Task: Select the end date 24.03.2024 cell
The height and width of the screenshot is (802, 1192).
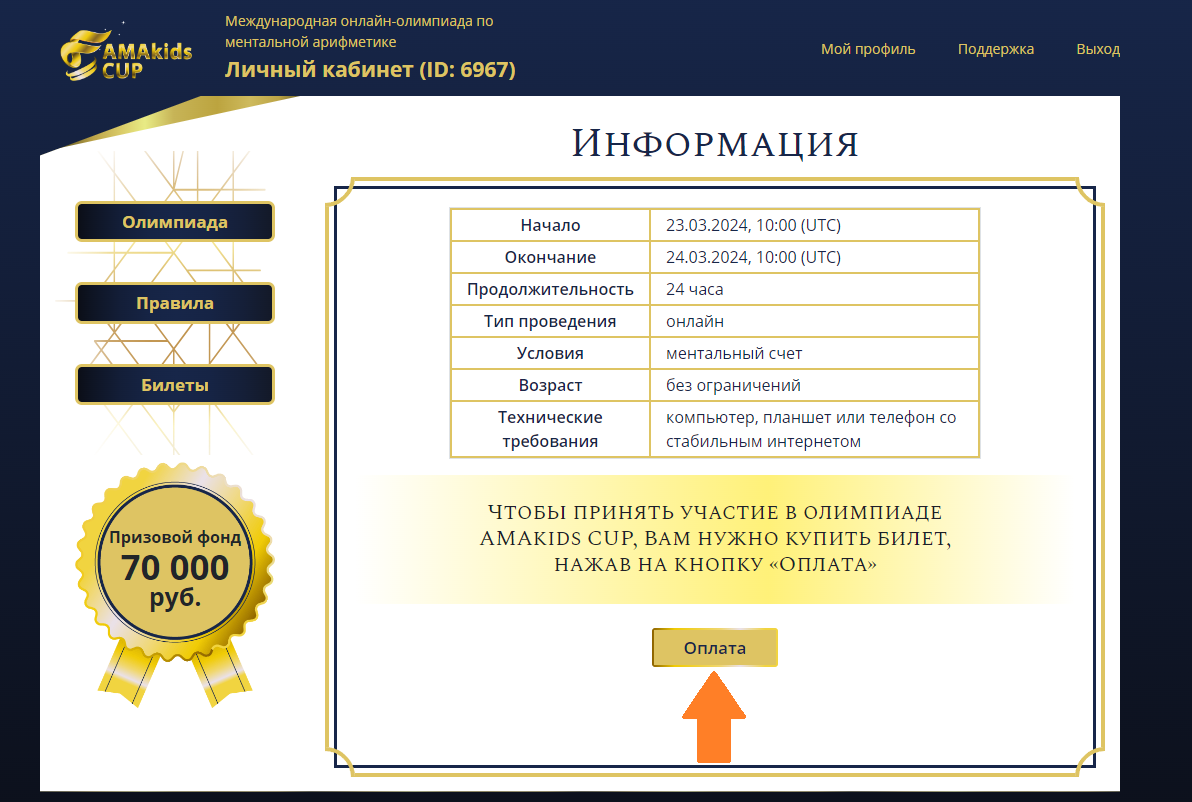Action: [753, 257]
